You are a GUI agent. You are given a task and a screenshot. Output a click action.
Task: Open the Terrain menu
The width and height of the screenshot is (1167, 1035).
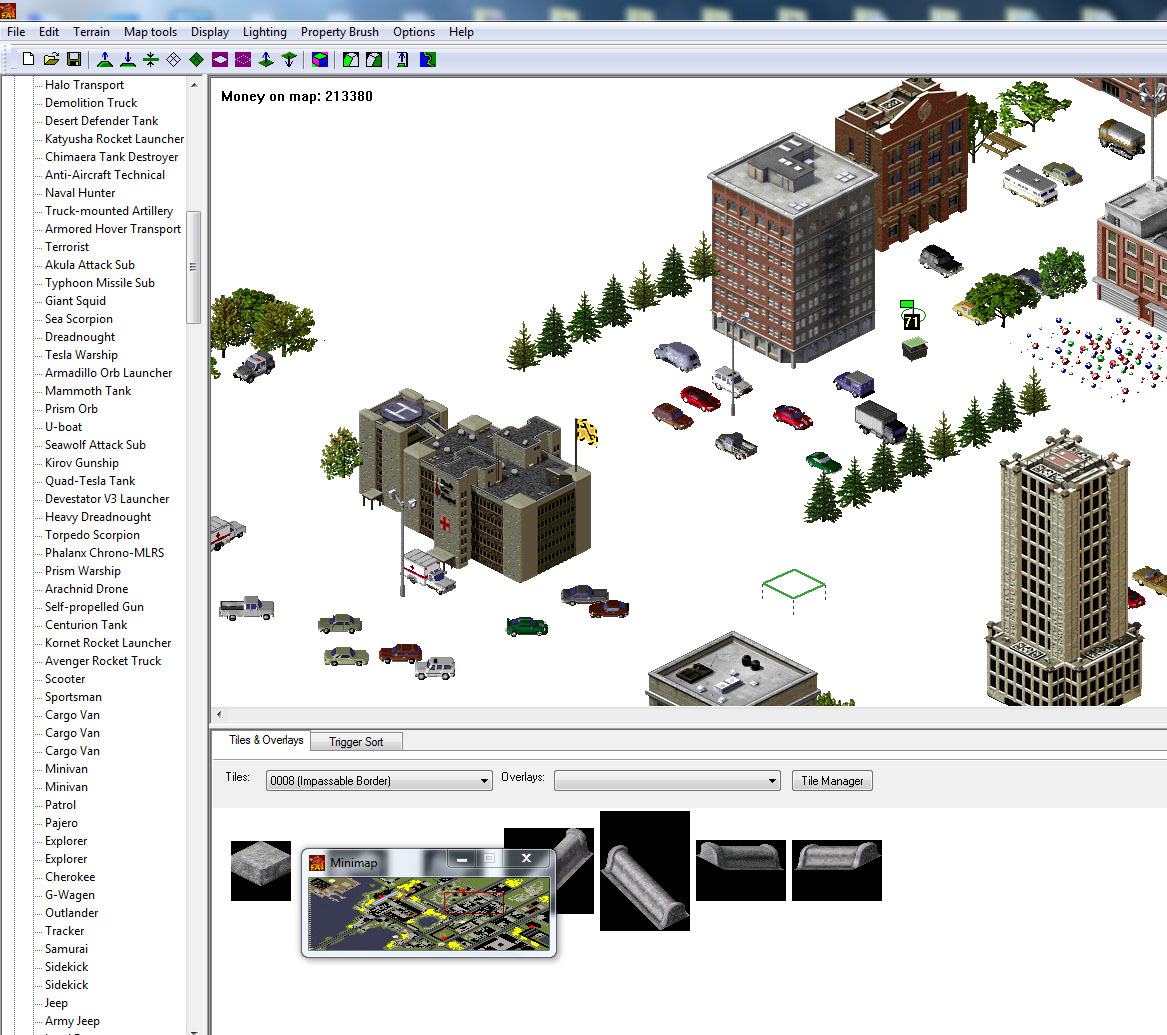pos(91,32)
